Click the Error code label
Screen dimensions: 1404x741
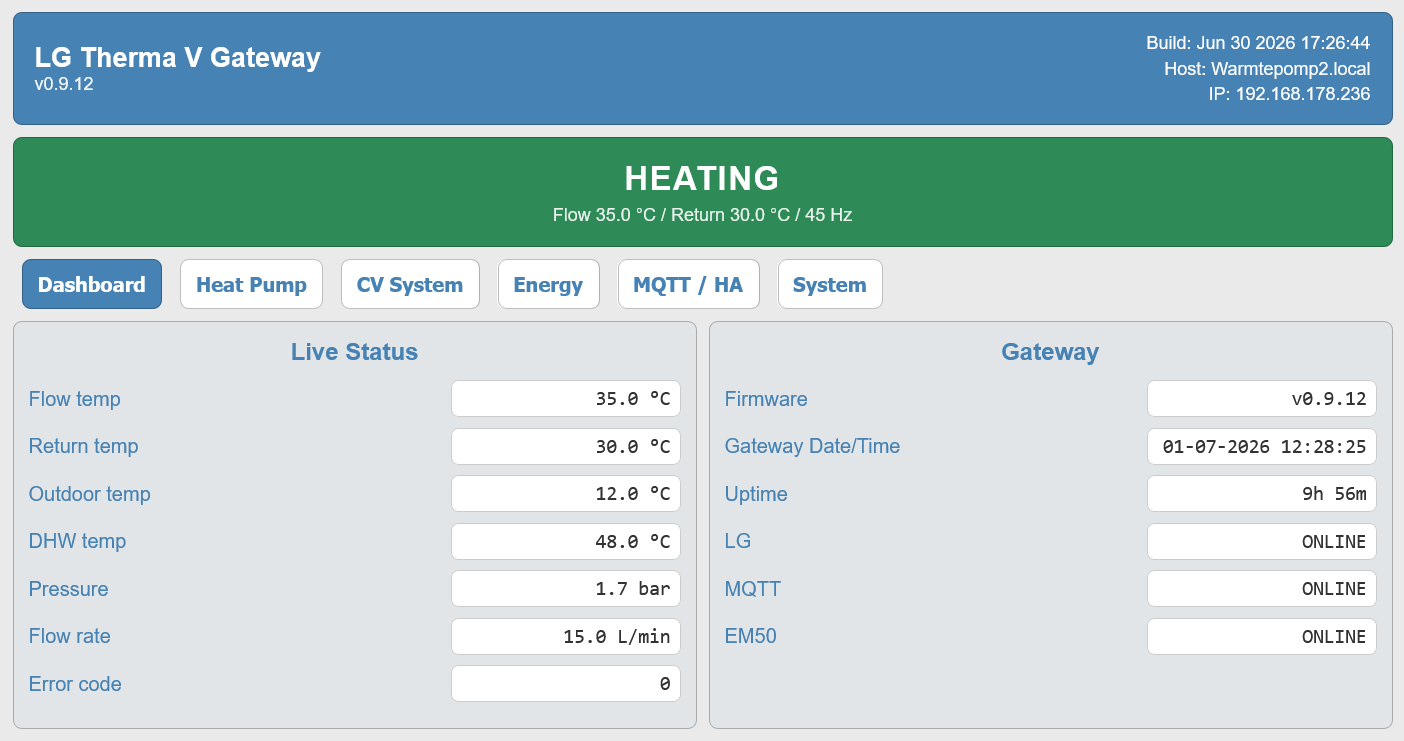point(75,684)
